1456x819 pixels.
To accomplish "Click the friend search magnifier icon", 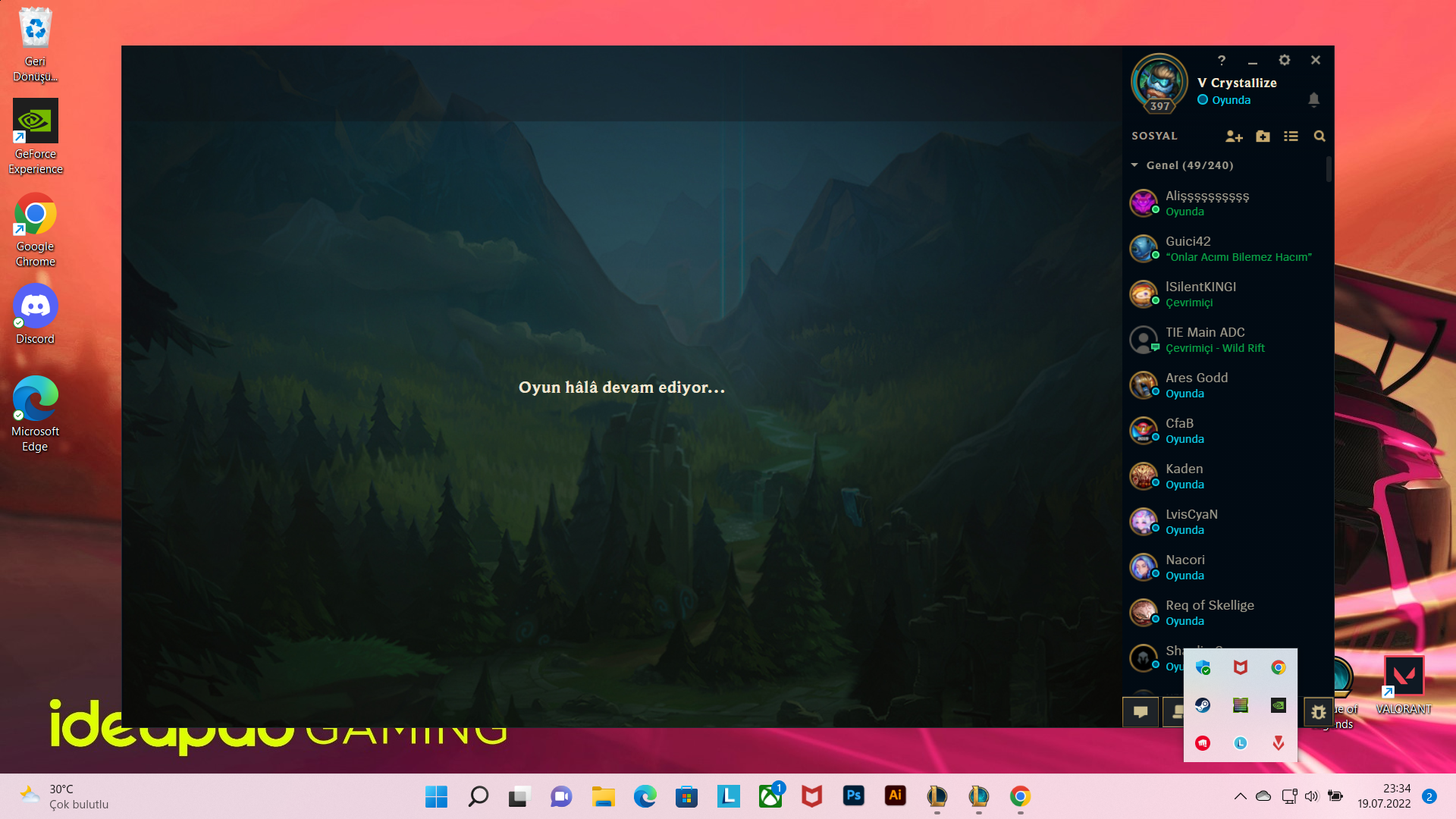I will click(x=1319, y=136).
